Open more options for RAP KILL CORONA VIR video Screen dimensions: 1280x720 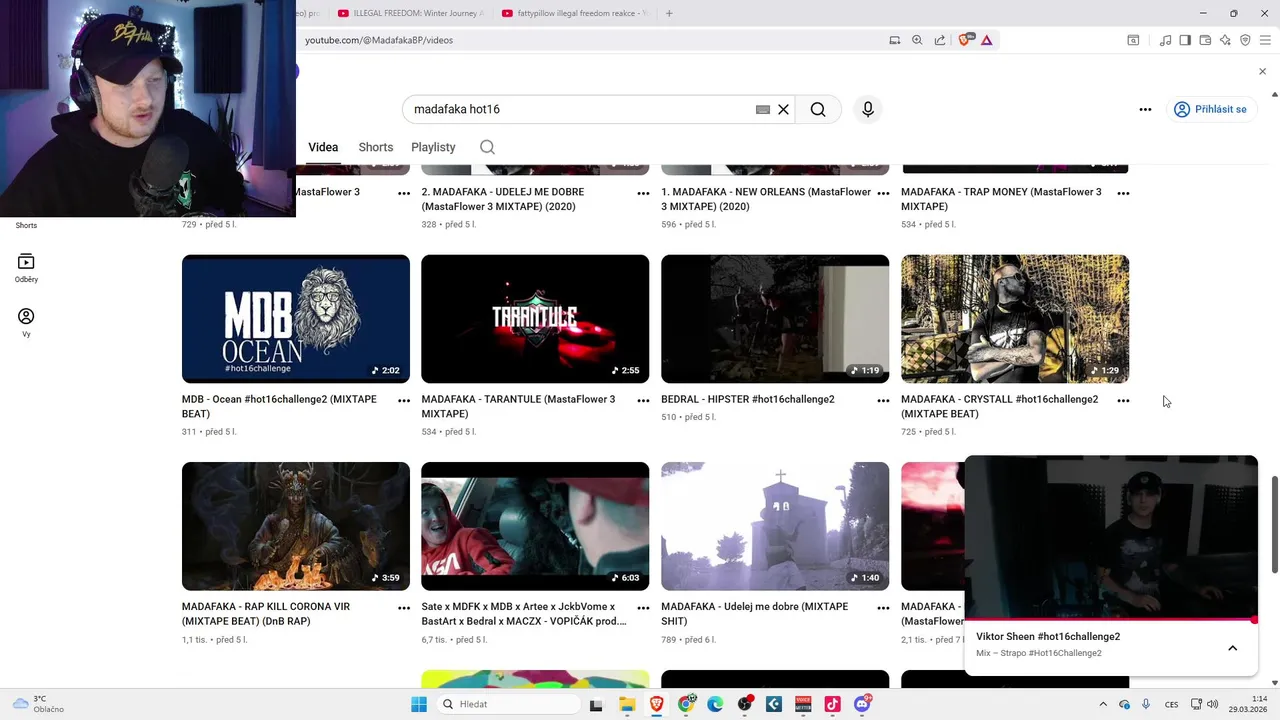click(404, 608)
